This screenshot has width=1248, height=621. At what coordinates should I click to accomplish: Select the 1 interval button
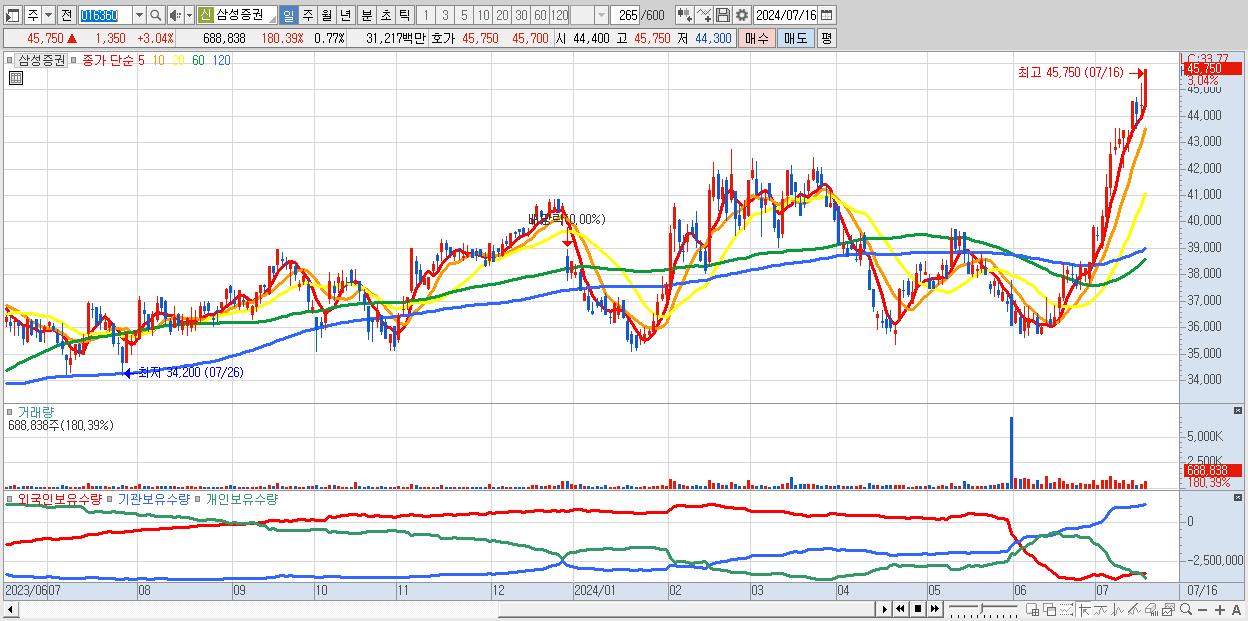[426, 15]
